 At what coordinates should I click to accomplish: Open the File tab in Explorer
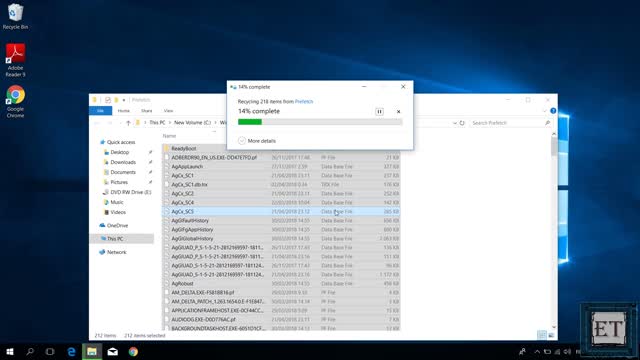click(100, 111)
